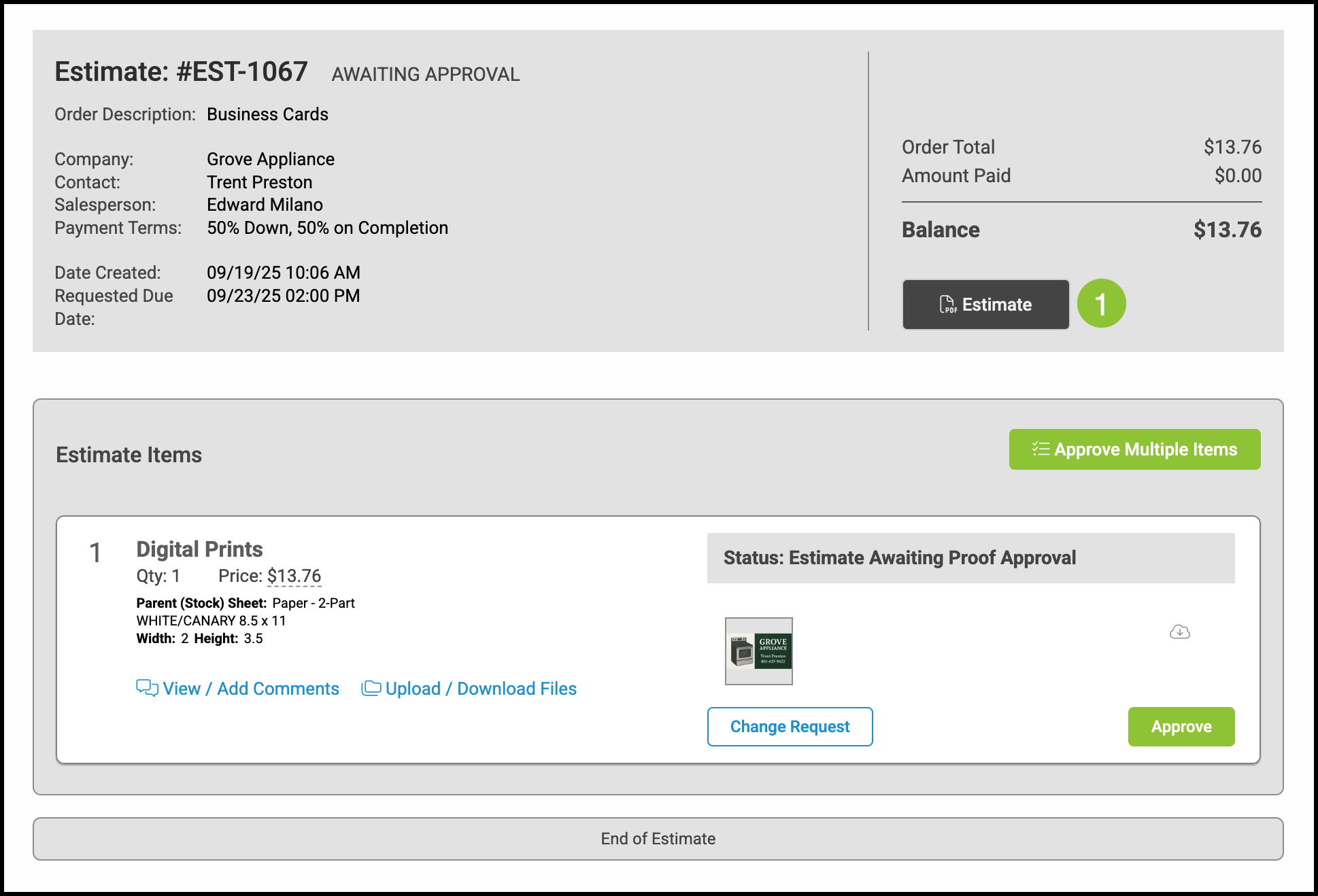Click the Digital Prints item title

[x=199, y=549]
